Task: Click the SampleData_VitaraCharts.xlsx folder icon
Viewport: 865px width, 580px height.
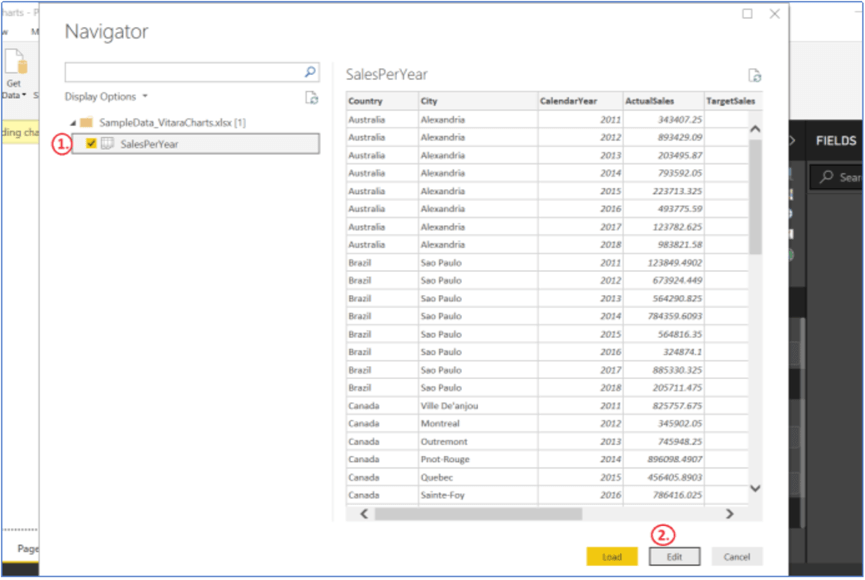Action: [86, 122]
